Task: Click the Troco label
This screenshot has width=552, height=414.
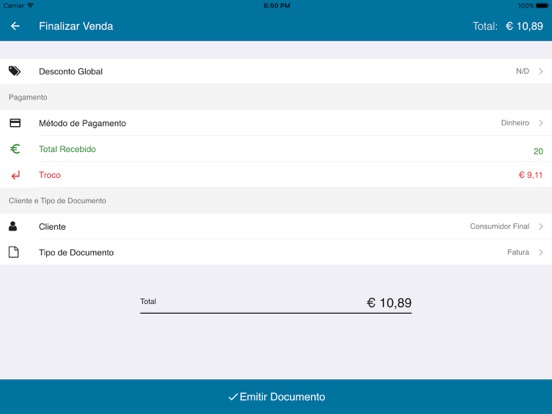Action: 50,175
